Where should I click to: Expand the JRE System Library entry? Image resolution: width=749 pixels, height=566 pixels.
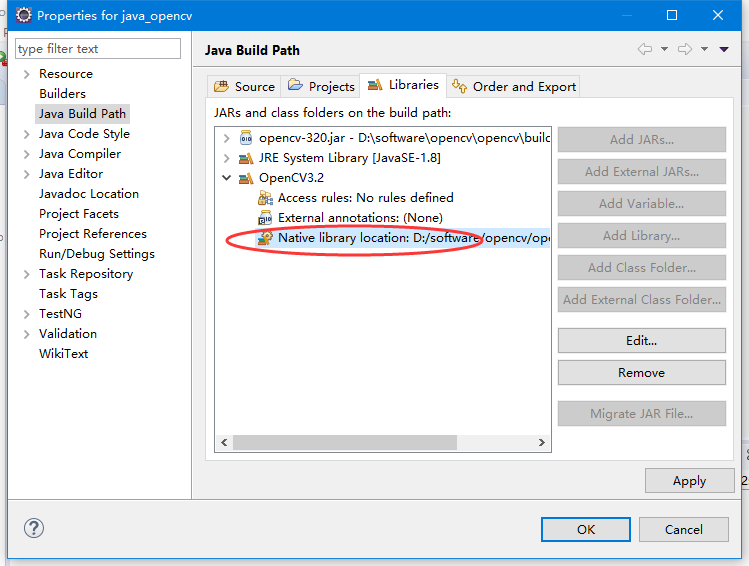226,158
